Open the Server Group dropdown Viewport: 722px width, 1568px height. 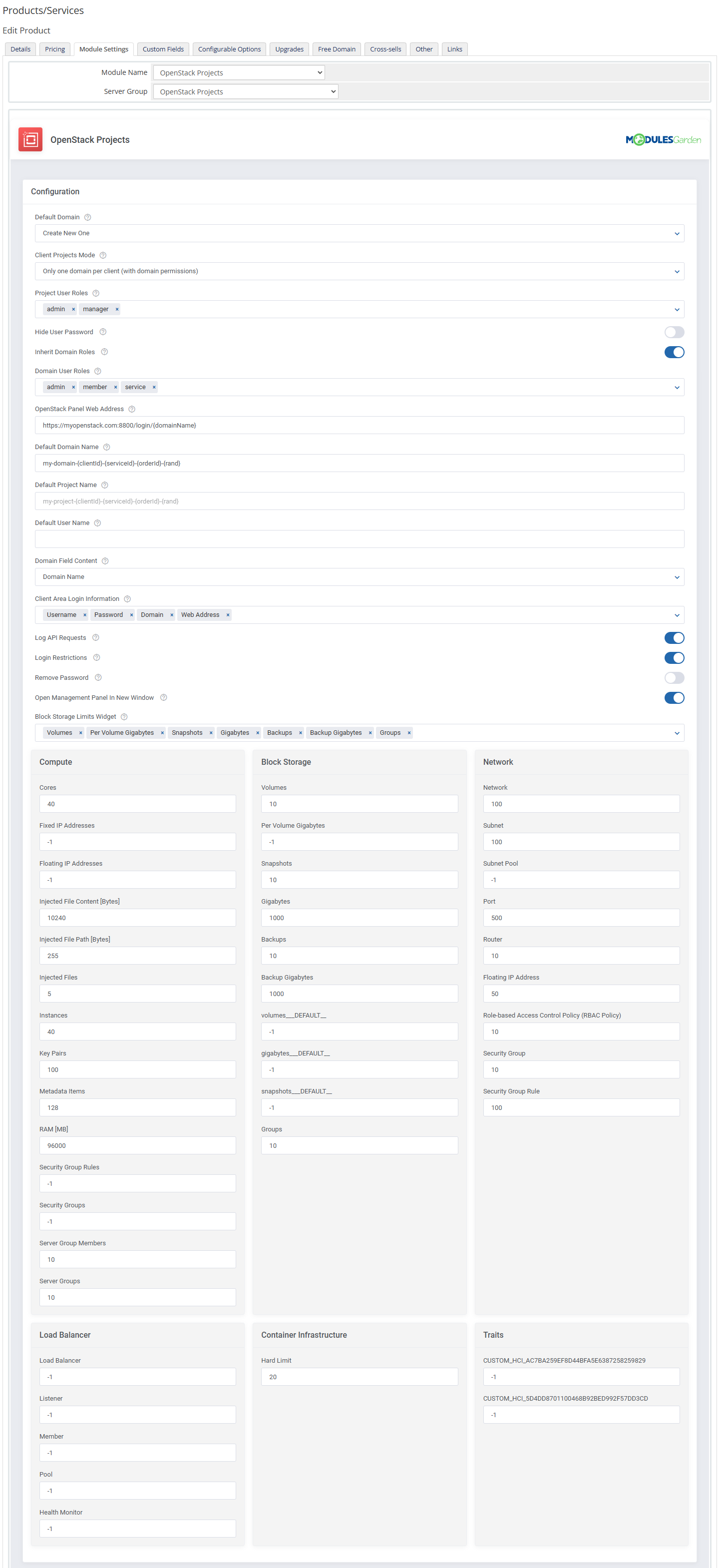click(x=246, y=91)
